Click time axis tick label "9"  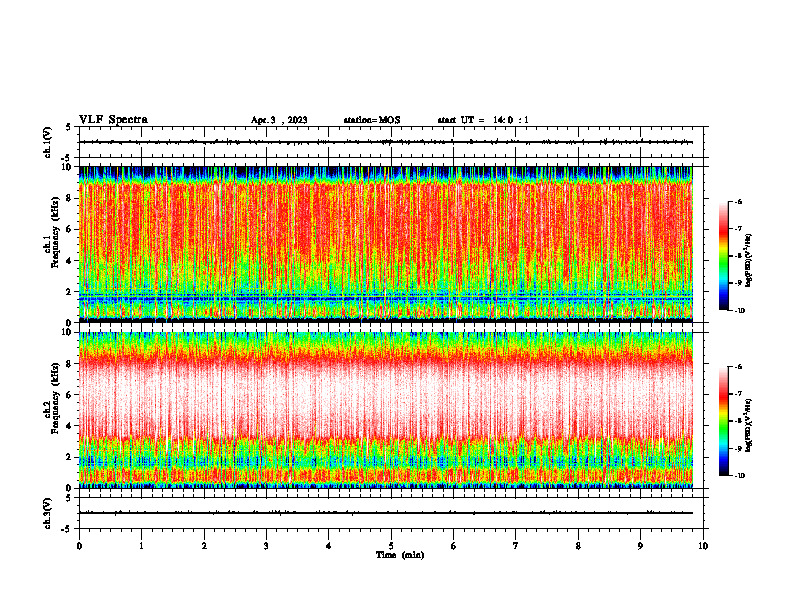coord(640,546)
